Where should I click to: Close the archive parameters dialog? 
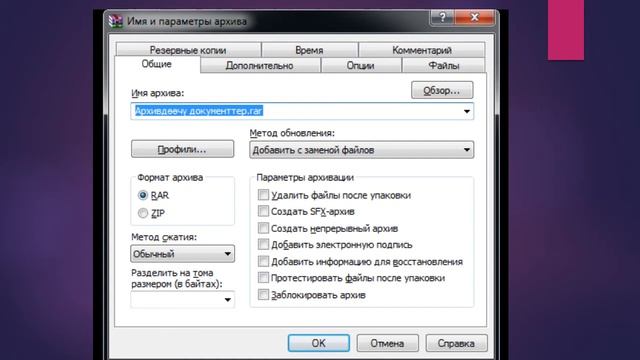(x=474, y=18)
